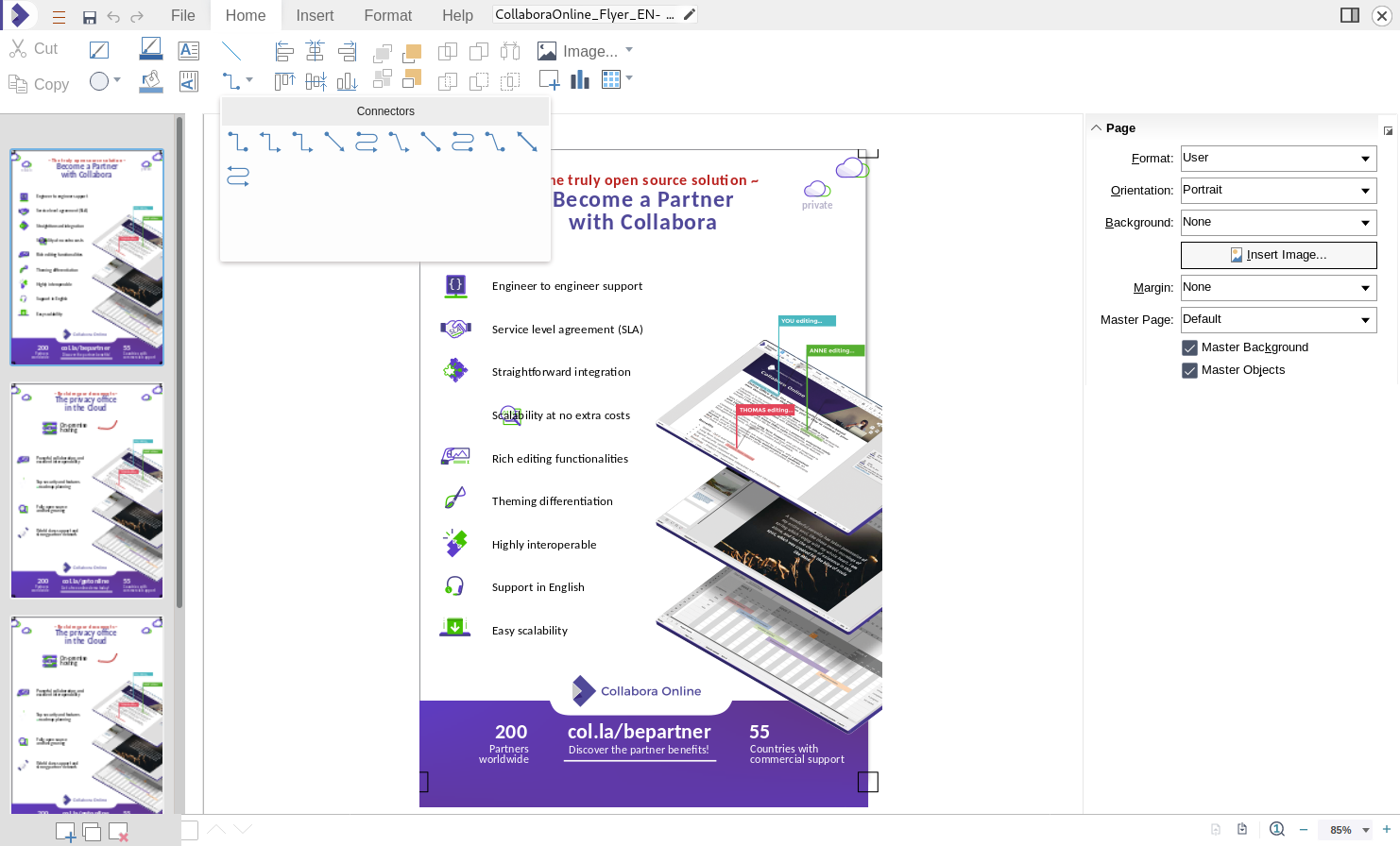
Task: Select the third page thumbnail
Action: pyautogui.click(x=87, y=715)
